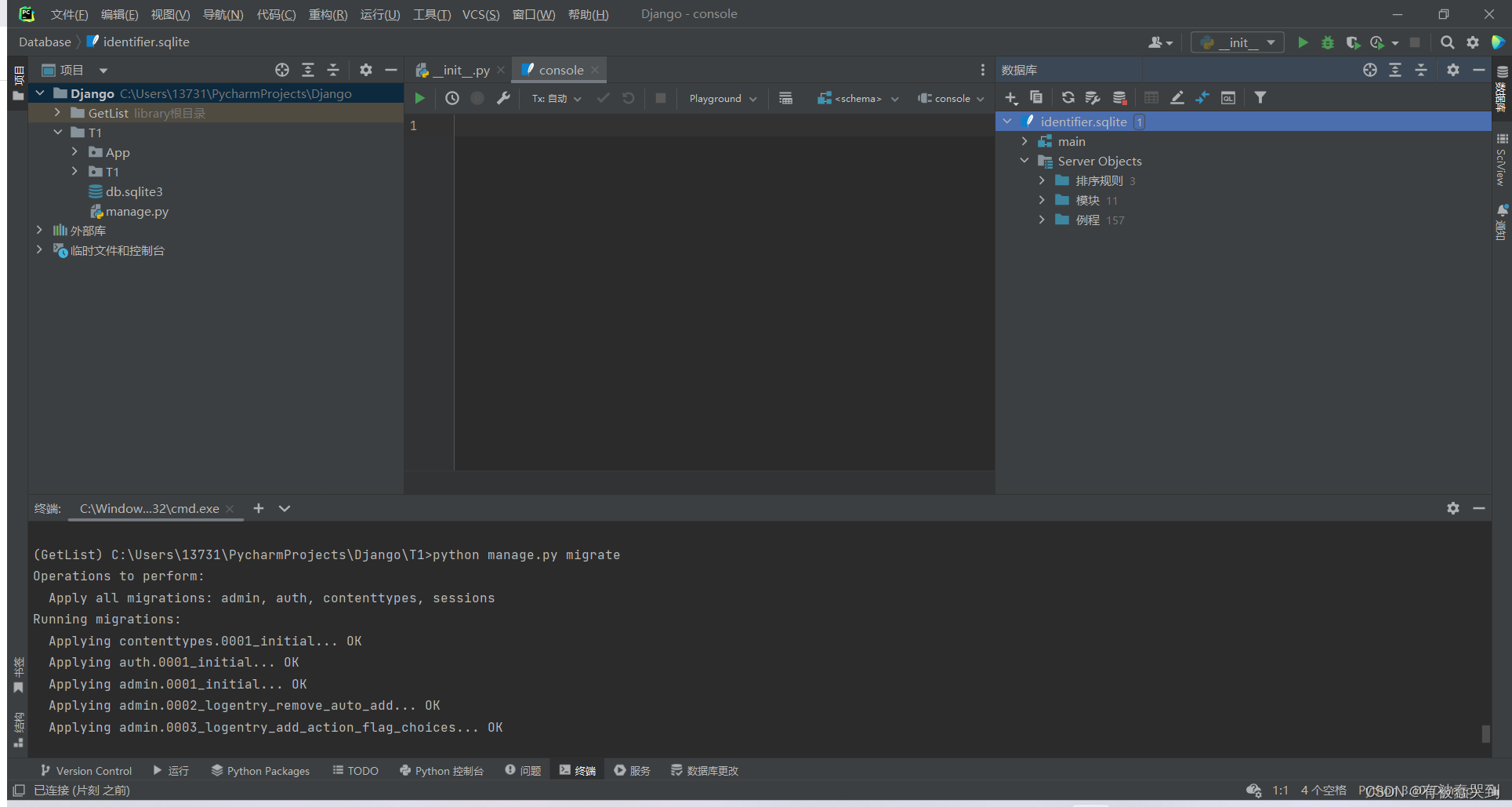Image resolution: width=1512 pixels, height=807 pixels.
Task: Open Search Everywhere magnifier icon
Action: click(x=1448, y=42)
